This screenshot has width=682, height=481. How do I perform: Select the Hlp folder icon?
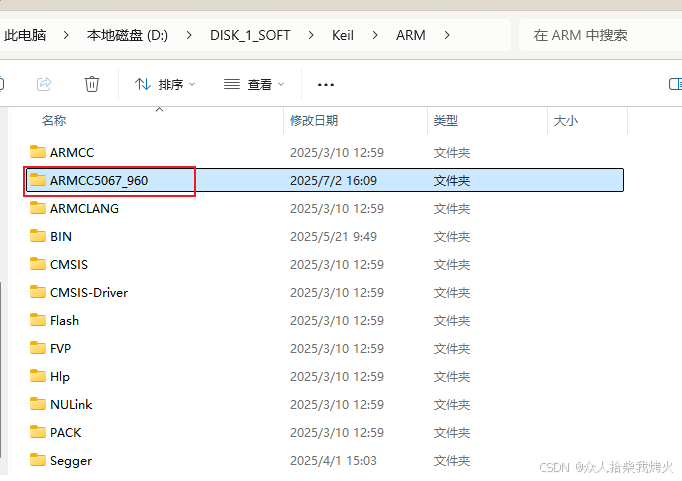click(x=38, y=376)
